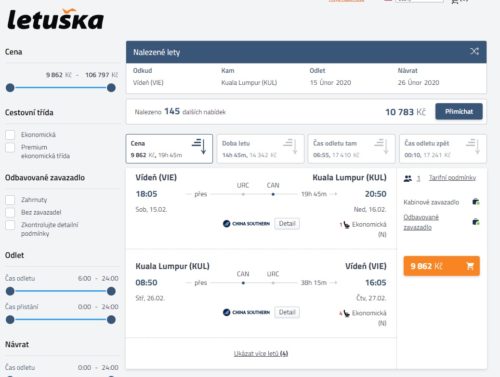Screen dimensions: 500x377
Task: Click the shuffle icon in Nalezené lety header
Action: tap(474, 51)
